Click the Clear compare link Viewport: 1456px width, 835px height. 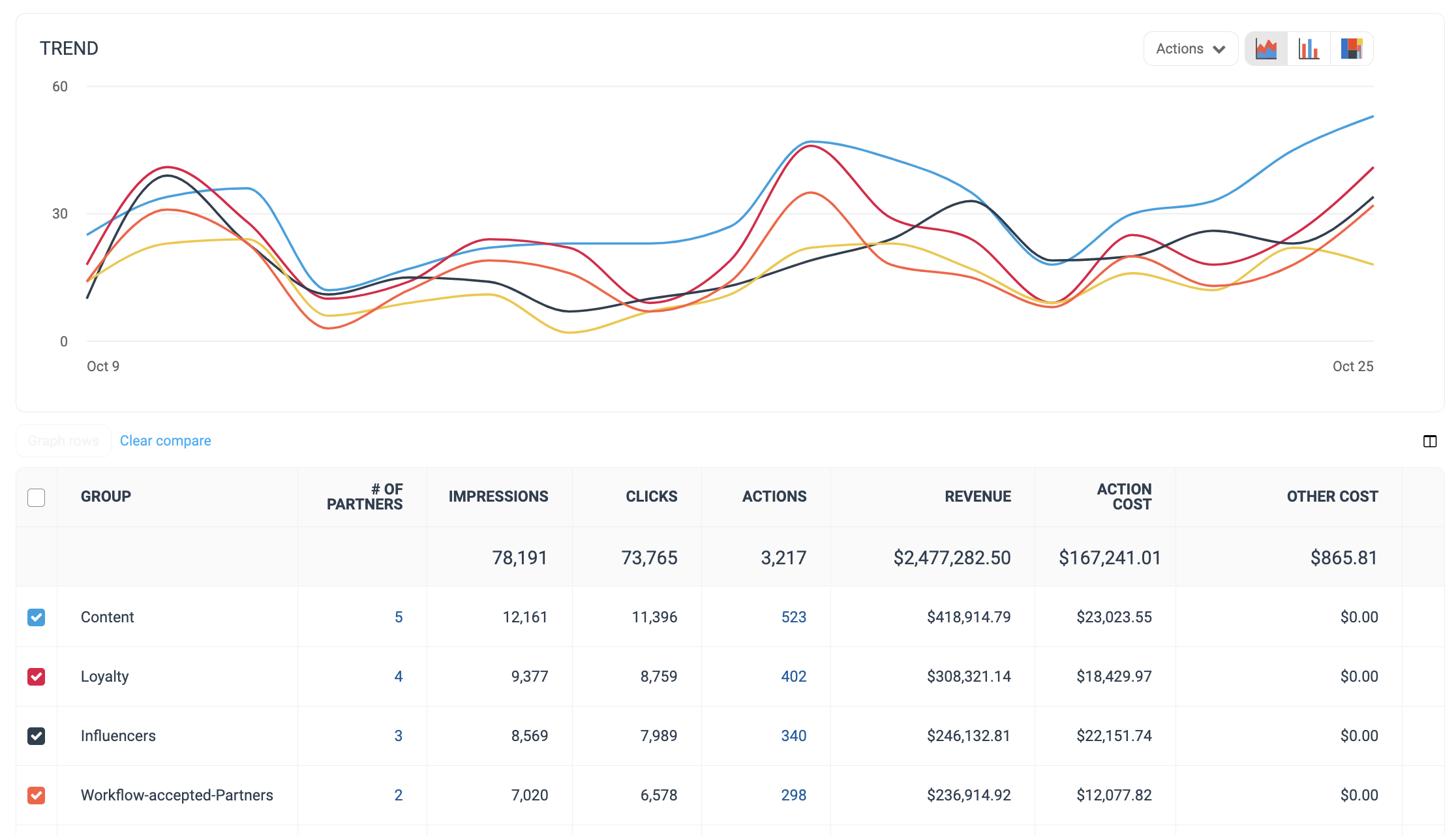[x=166, y=441]
